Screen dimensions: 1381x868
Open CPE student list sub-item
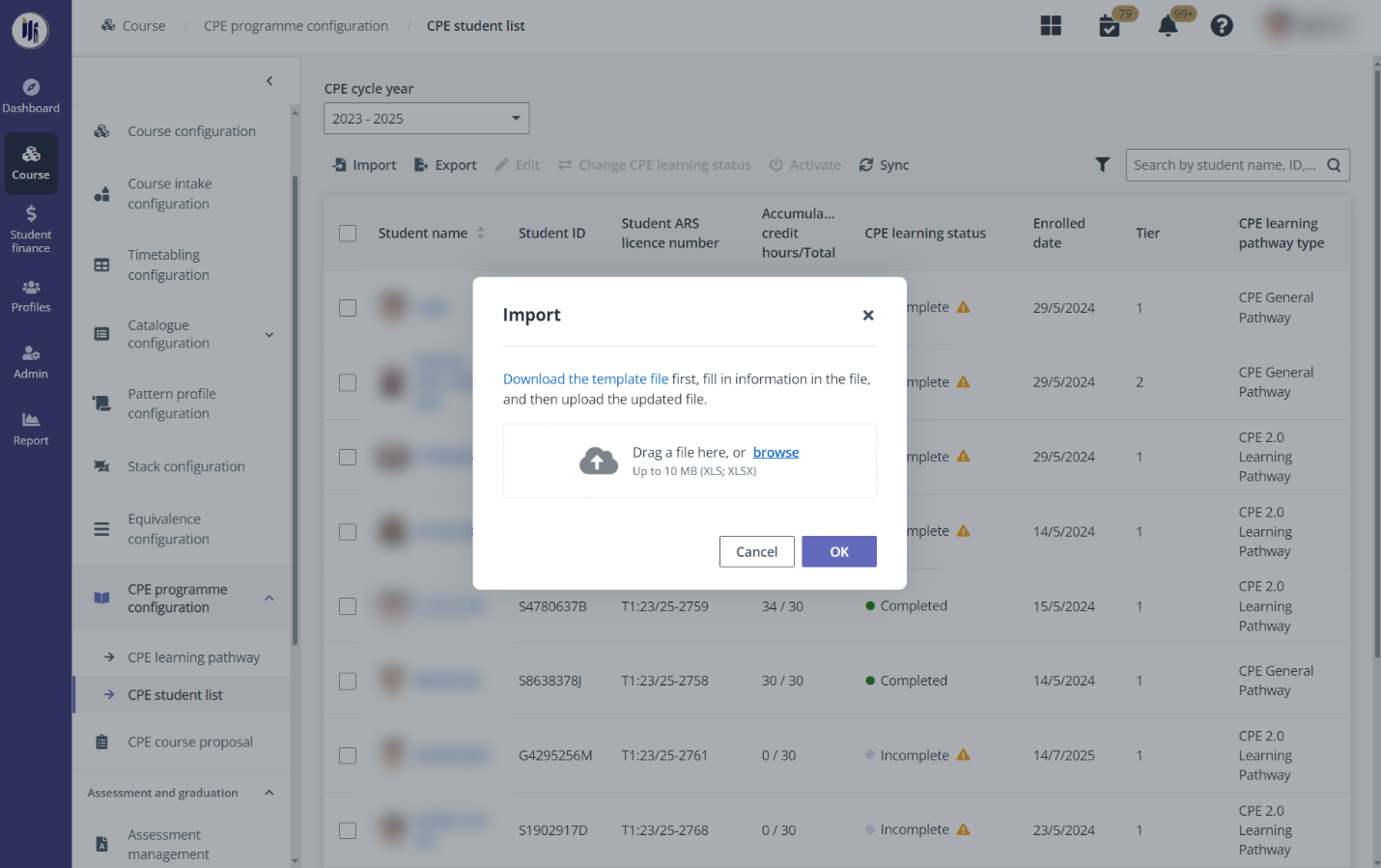pos(181,695)
